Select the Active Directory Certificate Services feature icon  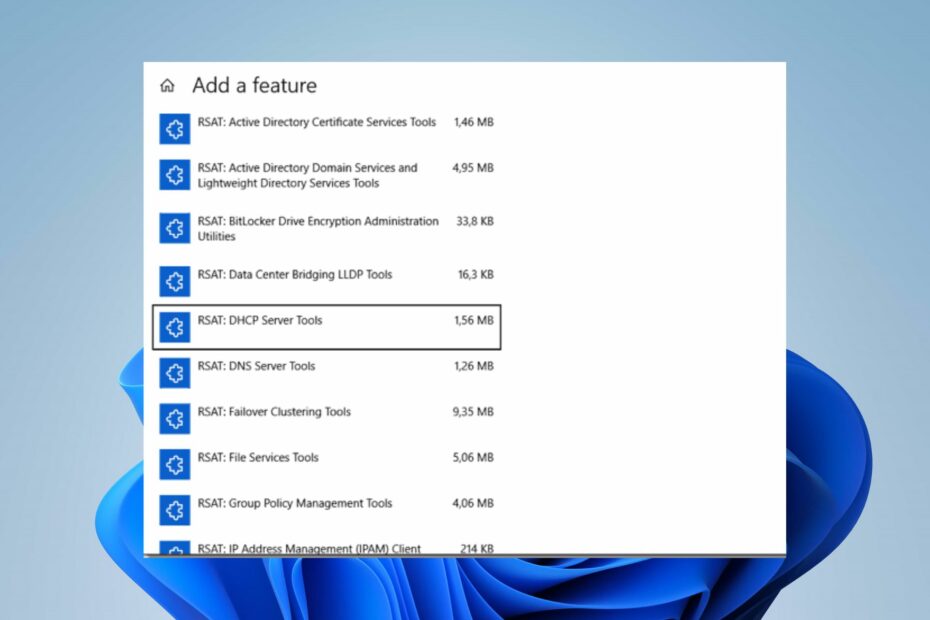174,129
